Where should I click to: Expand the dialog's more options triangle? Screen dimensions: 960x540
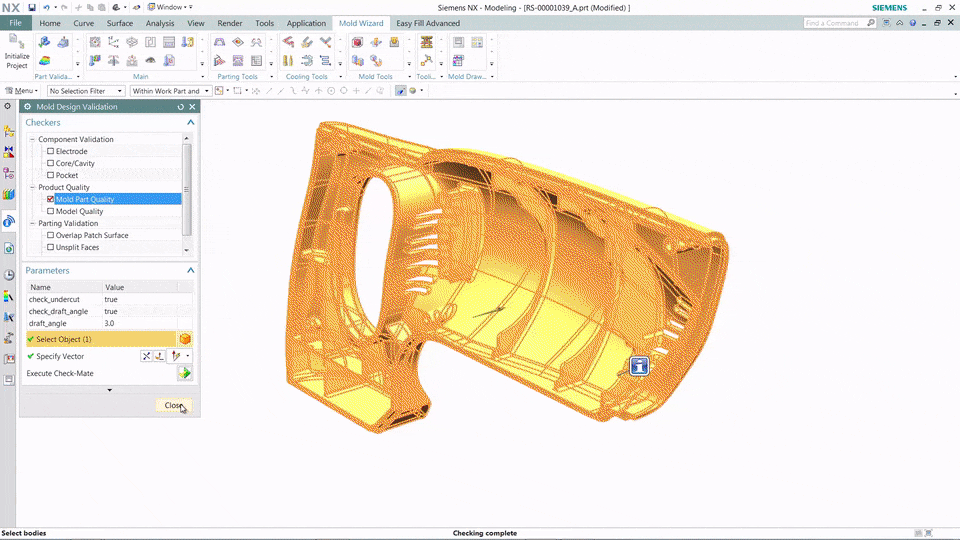point(110,390)
